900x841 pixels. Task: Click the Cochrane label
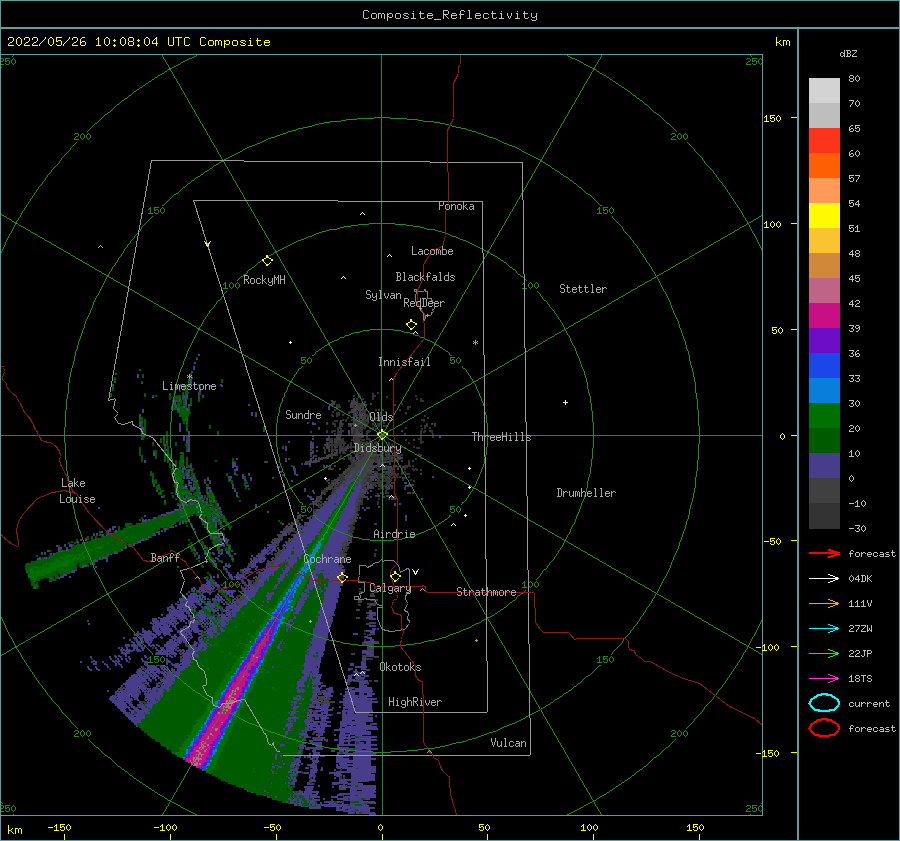(x=327, y=559)
